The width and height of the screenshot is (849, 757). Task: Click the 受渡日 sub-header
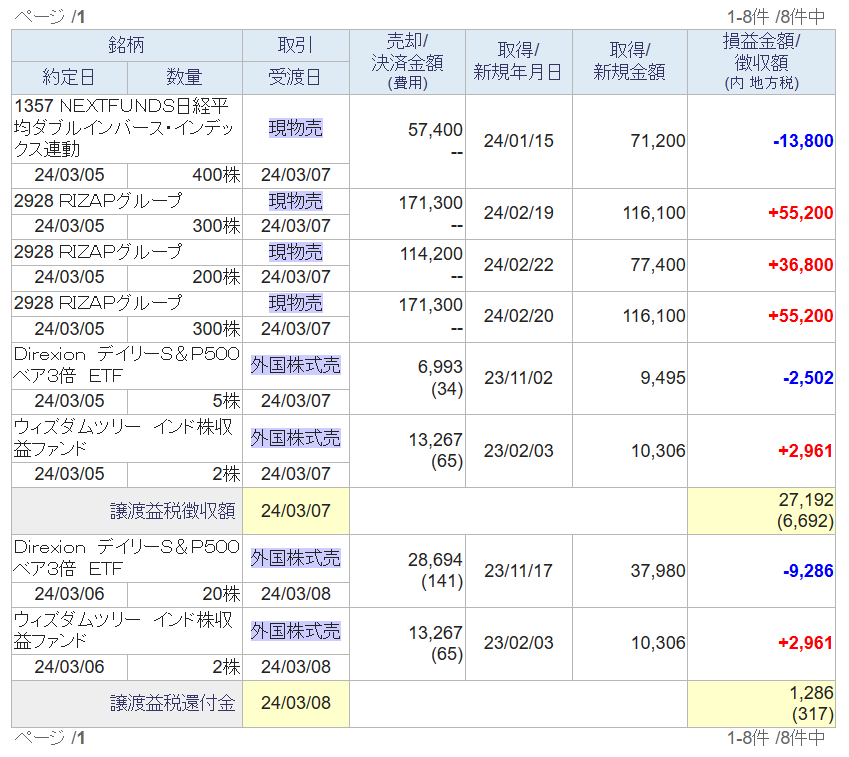click(296, 78)
